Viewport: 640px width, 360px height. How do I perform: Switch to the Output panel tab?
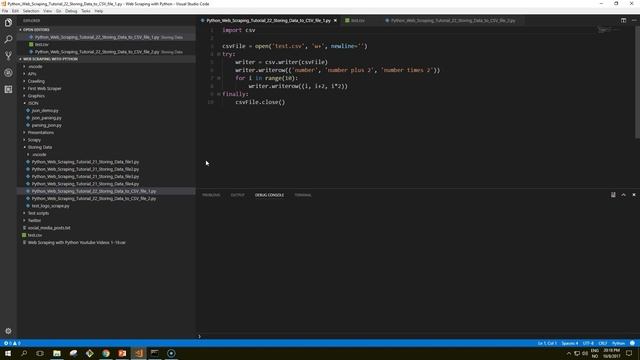[x=238, y=195]
